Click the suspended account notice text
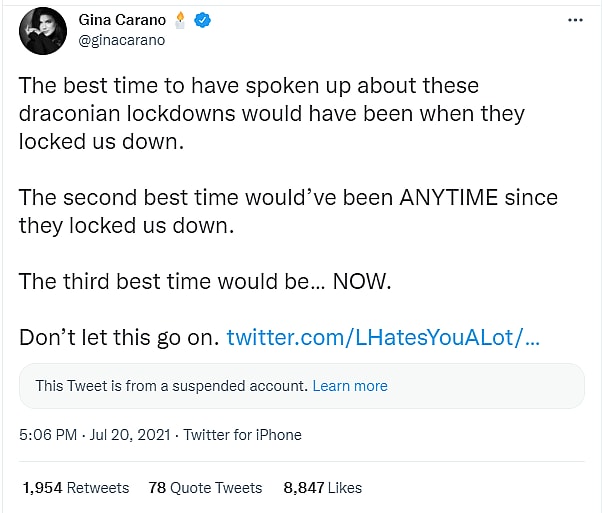 click(x=171, y=385)
